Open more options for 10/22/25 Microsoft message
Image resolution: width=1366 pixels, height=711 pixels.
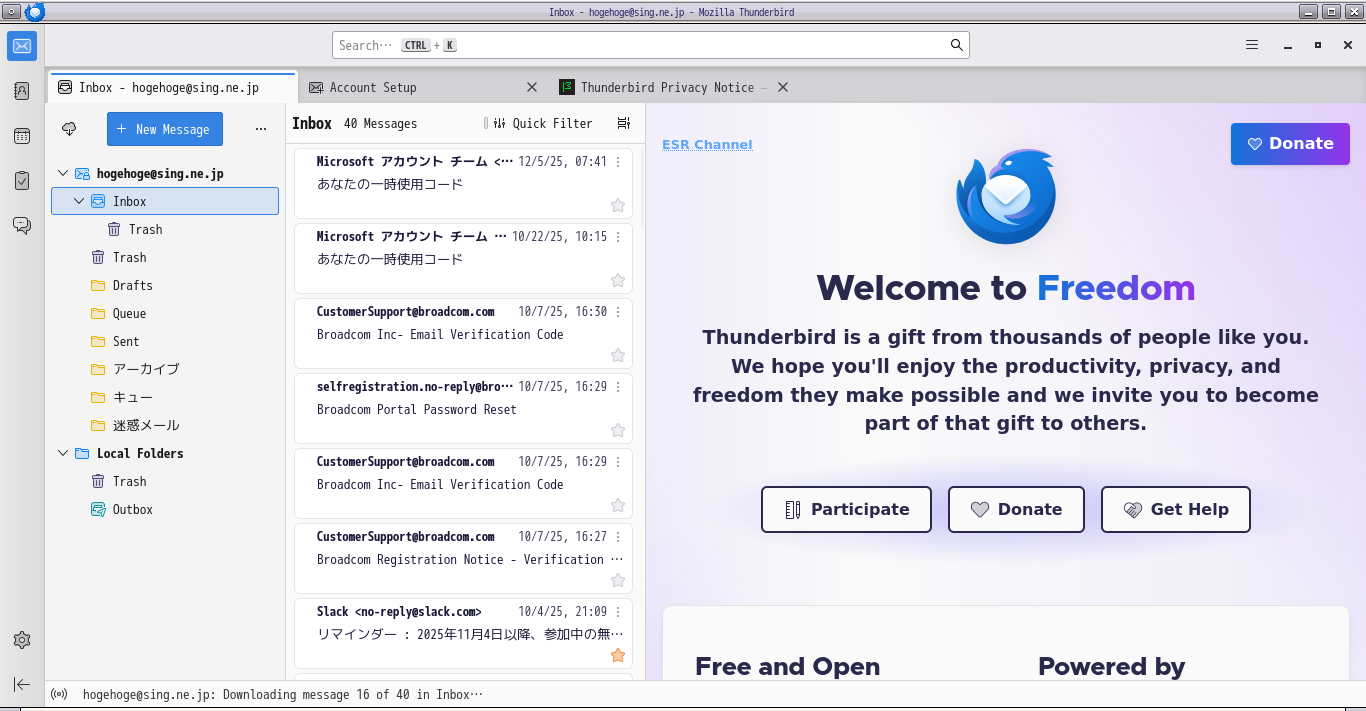(618, 237)
